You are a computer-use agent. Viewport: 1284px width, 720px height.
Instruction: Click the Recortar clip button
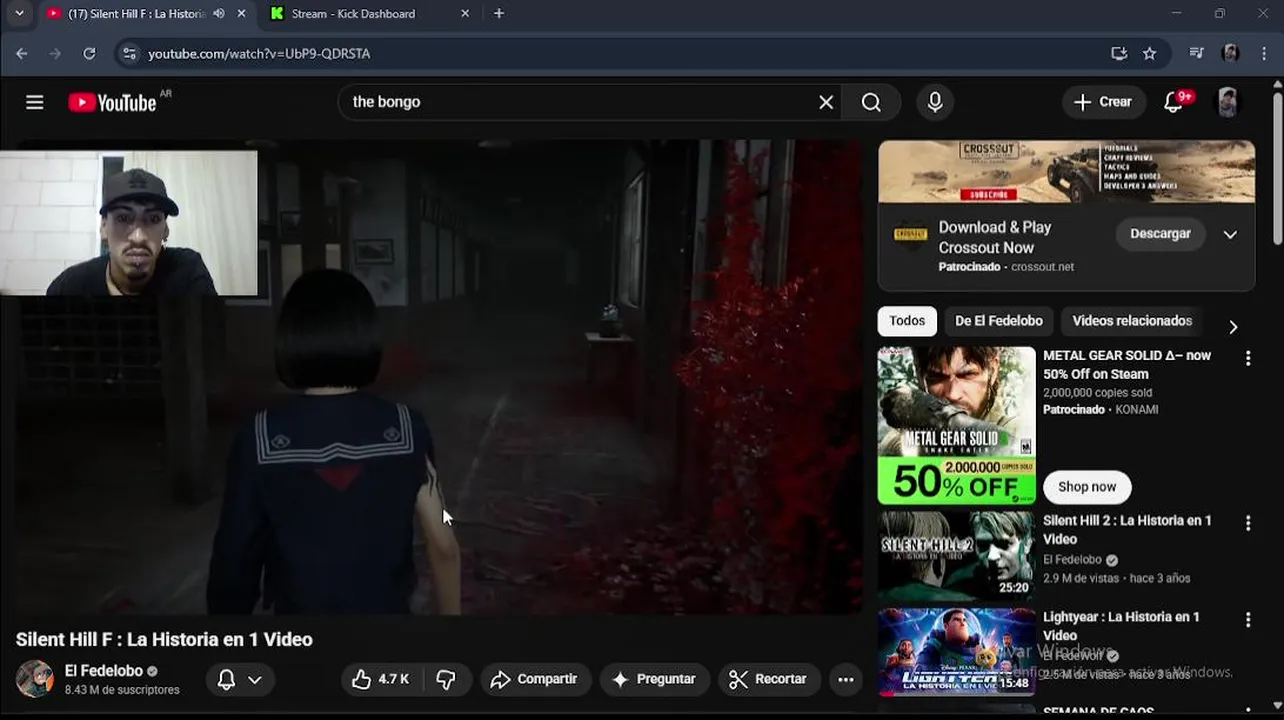coord(768,679)
